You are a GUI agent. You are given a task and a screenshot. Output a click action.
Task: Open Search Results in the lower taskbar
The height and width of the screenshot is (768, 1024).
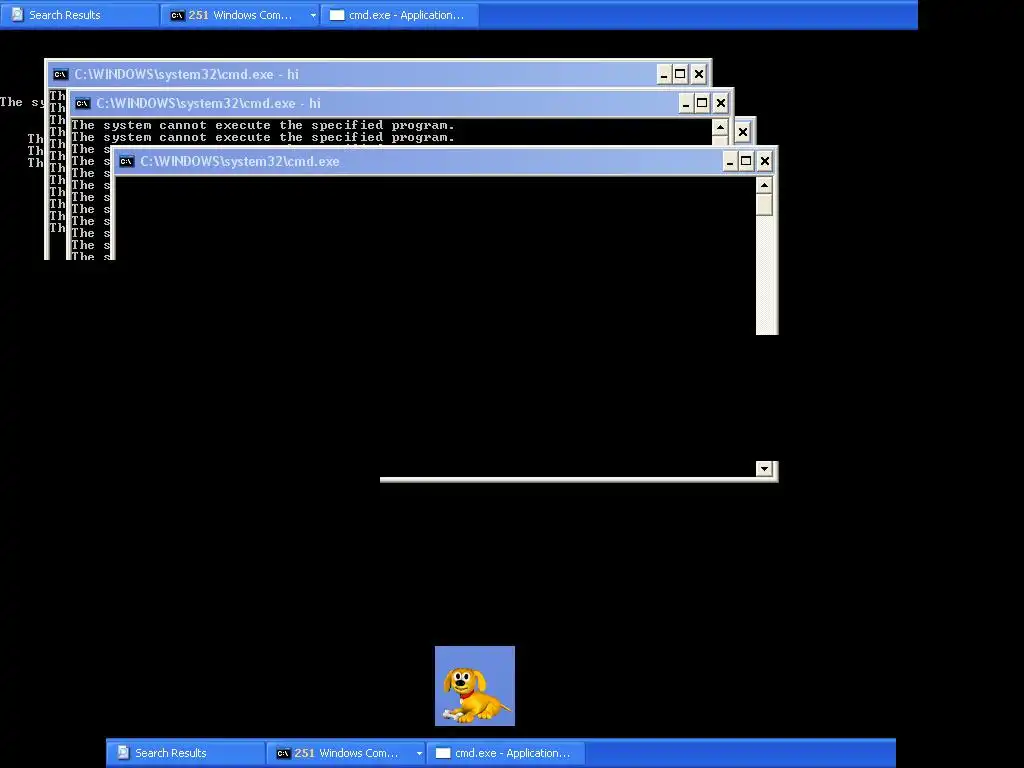pos(186,753)
